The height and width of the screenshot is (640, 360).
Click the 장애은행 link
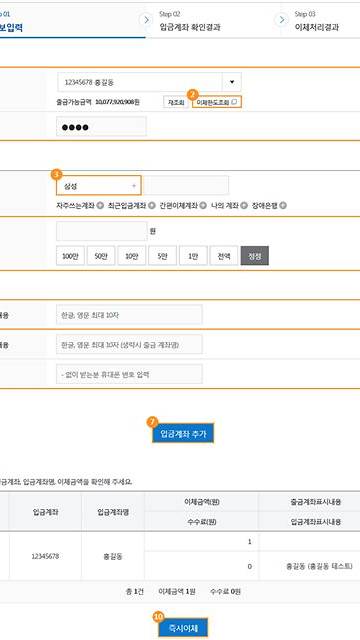pyautogui.click(x=264, y=206)
